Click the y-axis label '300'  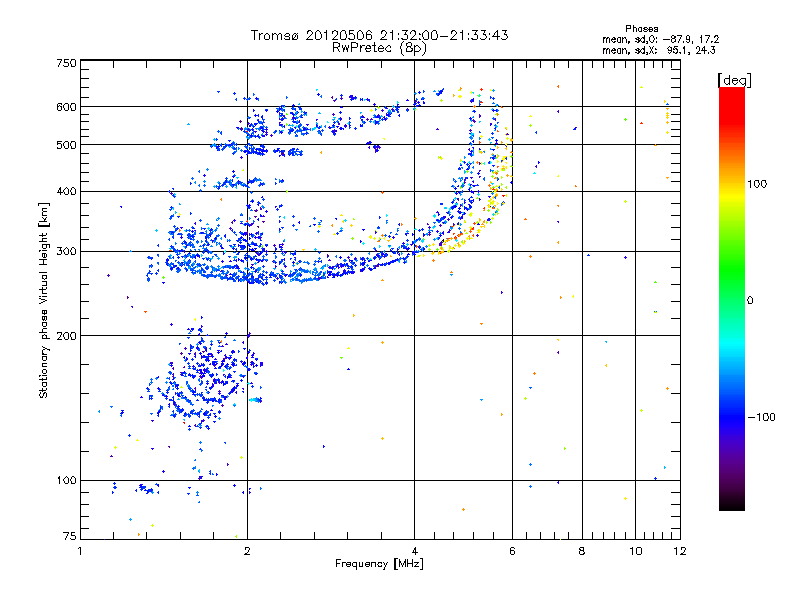(66, 252)
